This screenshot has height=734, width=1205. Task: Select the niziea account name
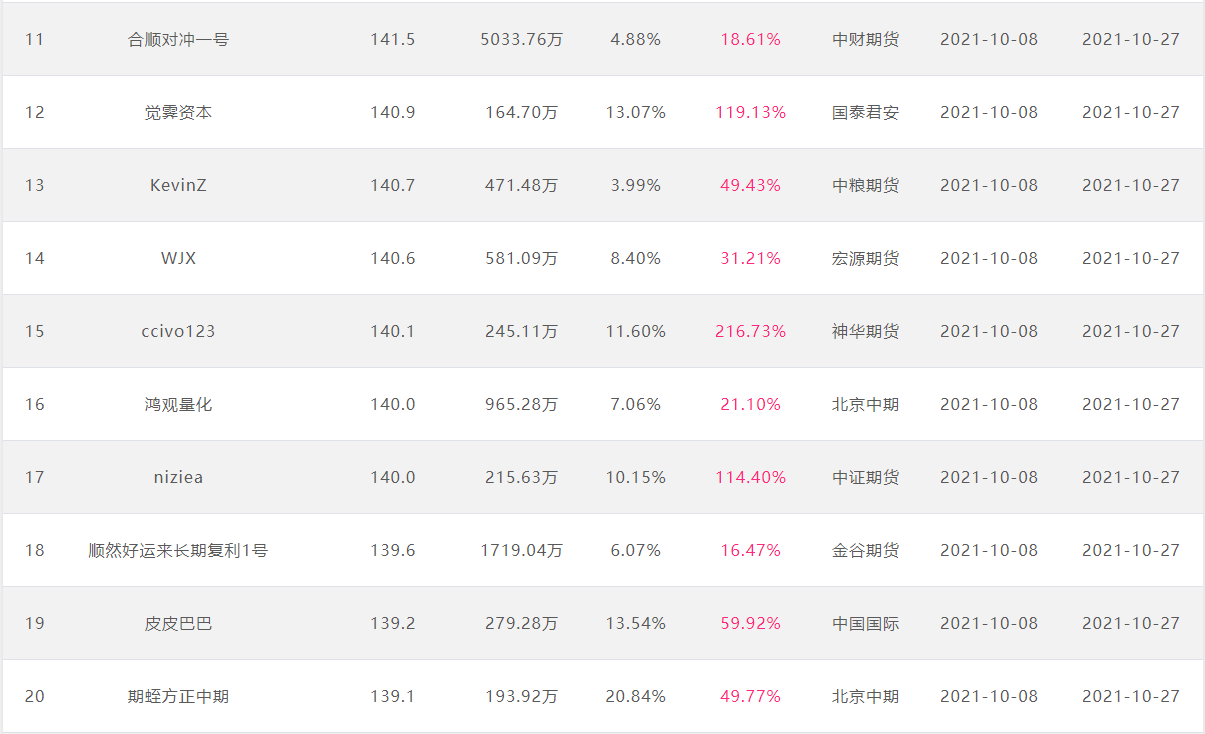pyautogui.click(x=178, y=478)
